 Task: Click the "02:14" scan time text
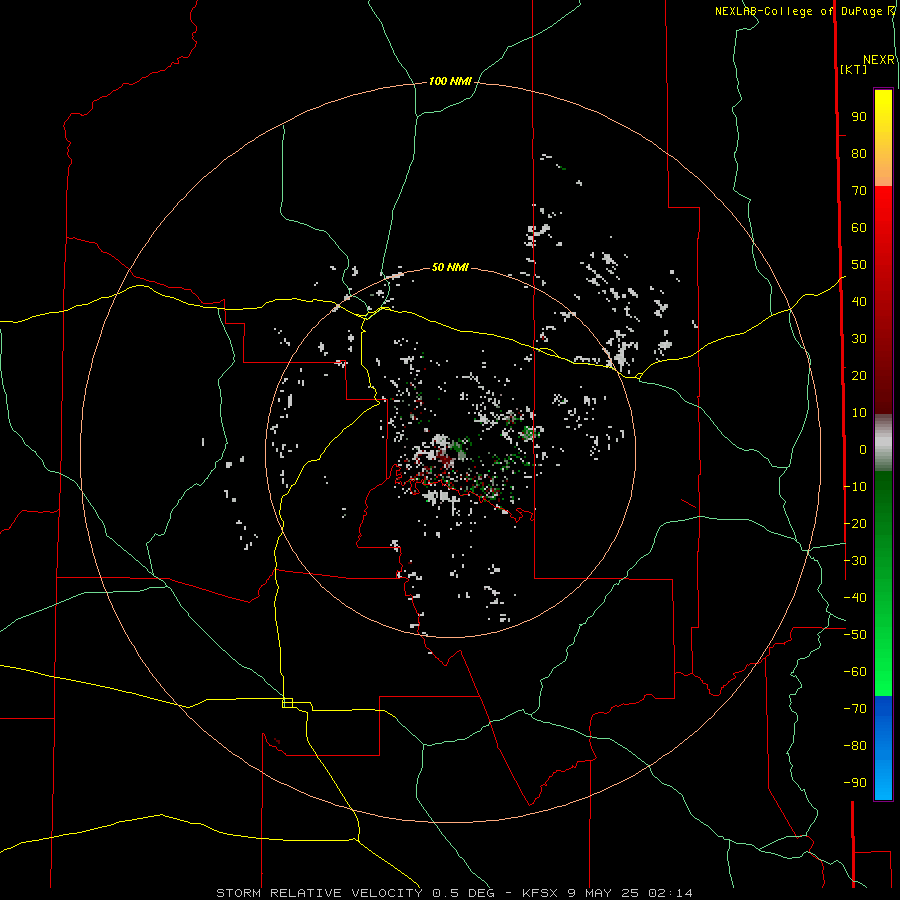[x=670, y=893]
